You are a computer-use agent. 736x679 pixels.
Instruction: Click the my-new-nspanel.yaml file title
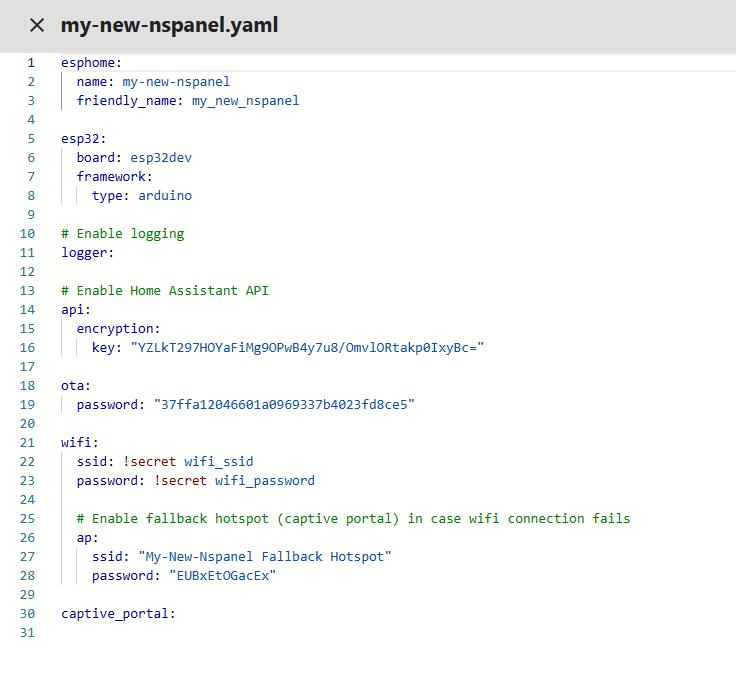click(169, 26)
